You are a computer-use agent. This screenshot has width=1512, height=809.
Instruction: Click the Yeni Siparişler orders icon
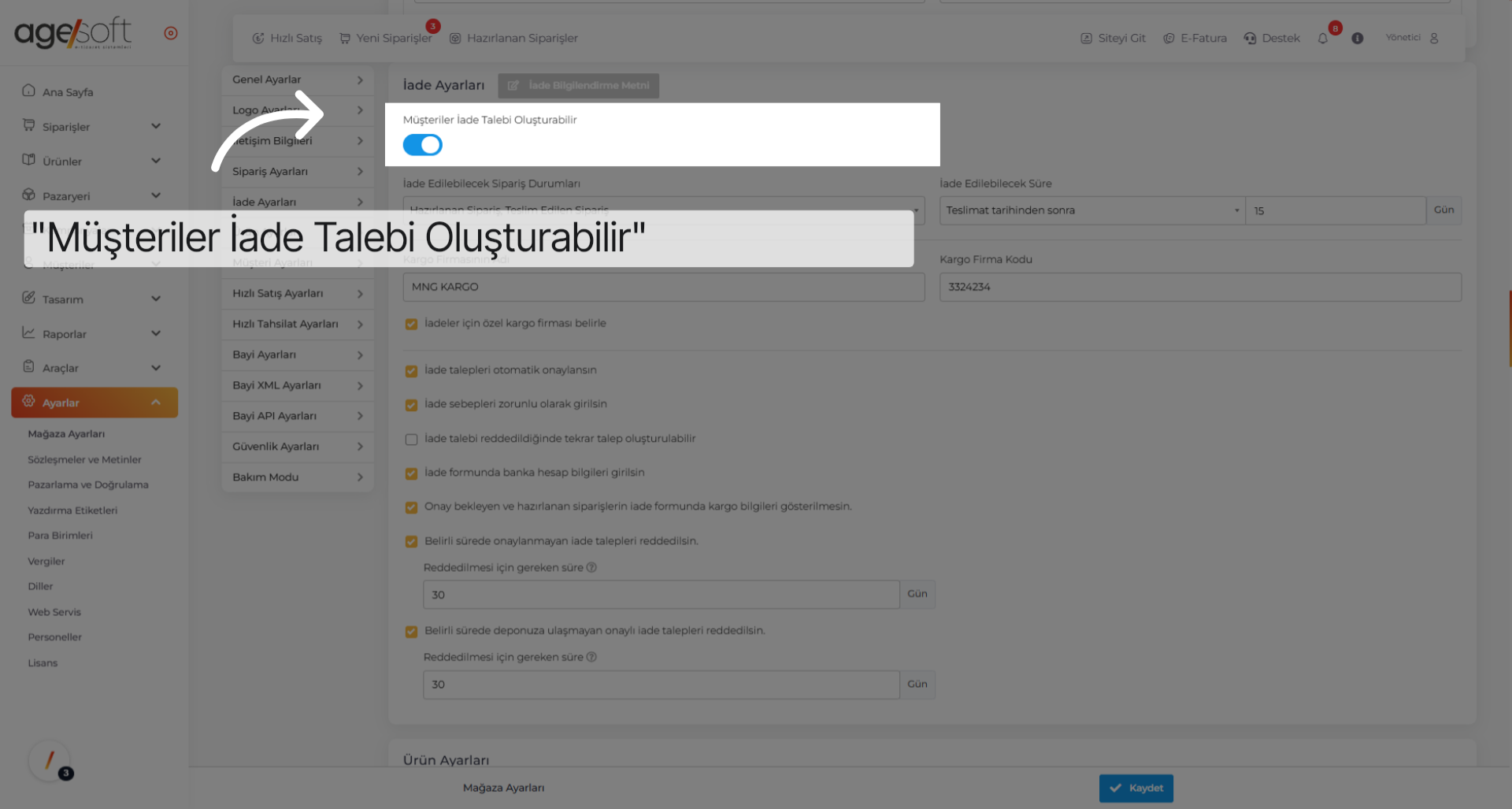[343, 38]
